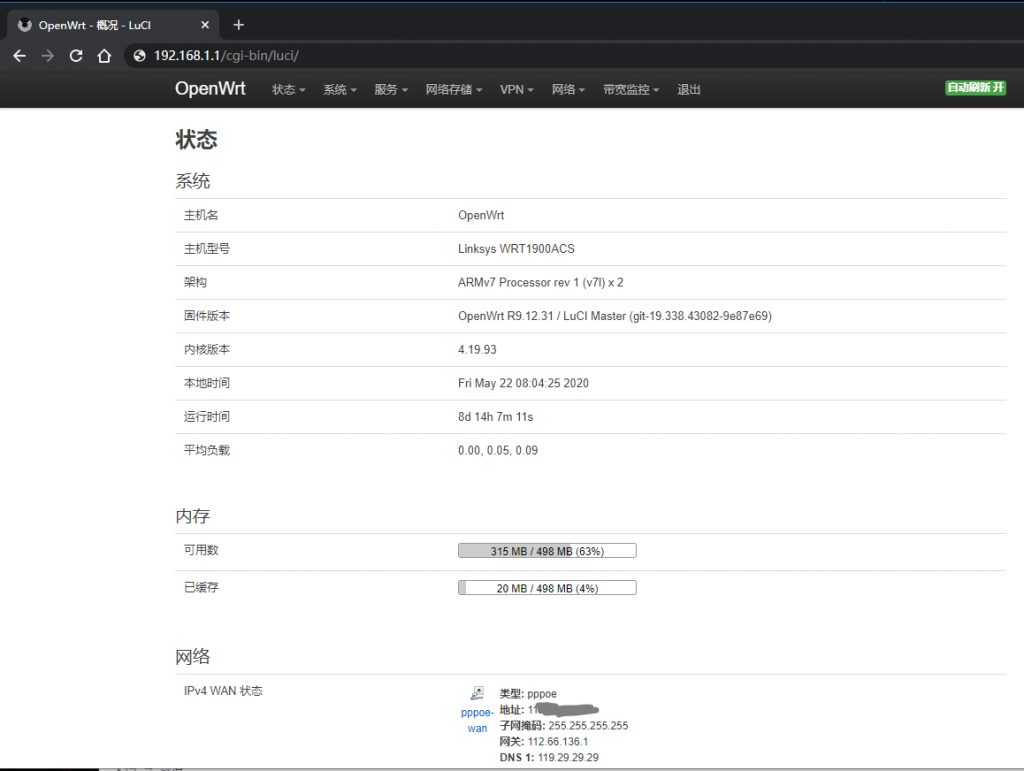
Task: Open the pppoe-wan interface link
Action: pos(477,721)
